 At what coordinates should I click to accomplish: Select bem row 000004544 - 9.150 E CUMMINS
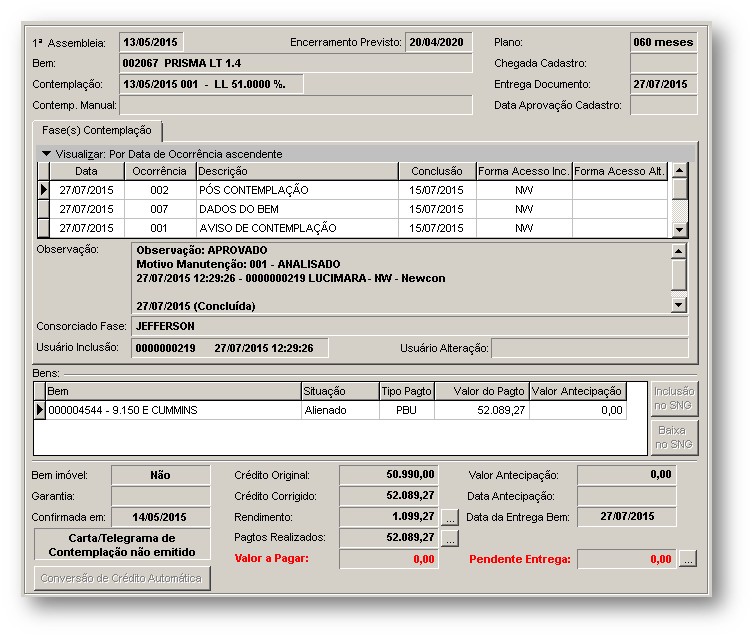point(336,410)
